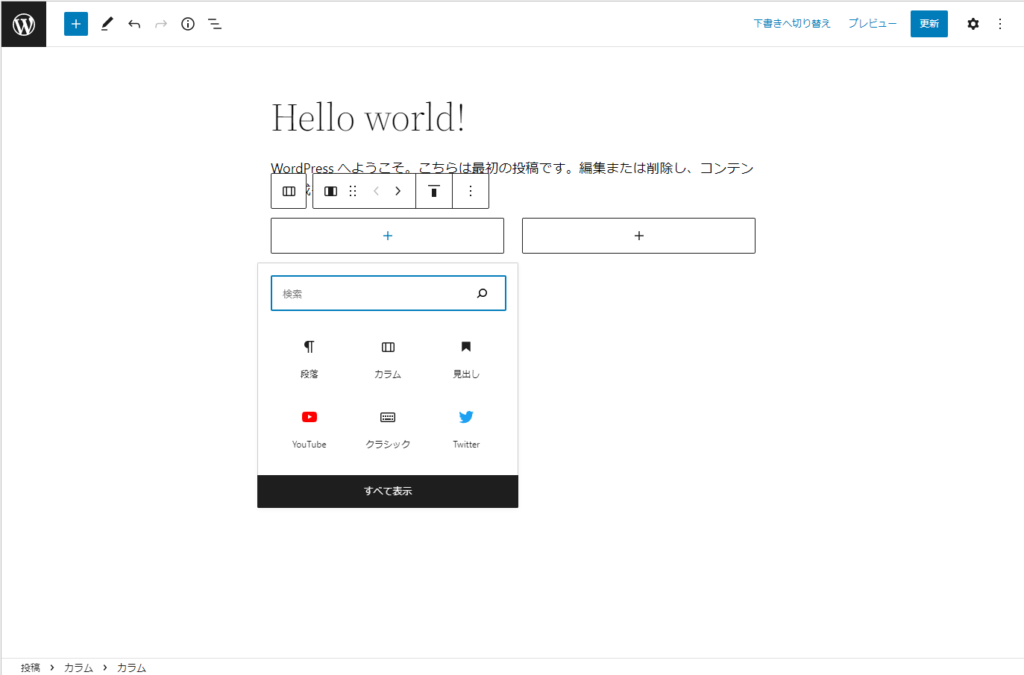Focus the 検索 block search field
The image size is (1024, 675).
tap(375, 294)
